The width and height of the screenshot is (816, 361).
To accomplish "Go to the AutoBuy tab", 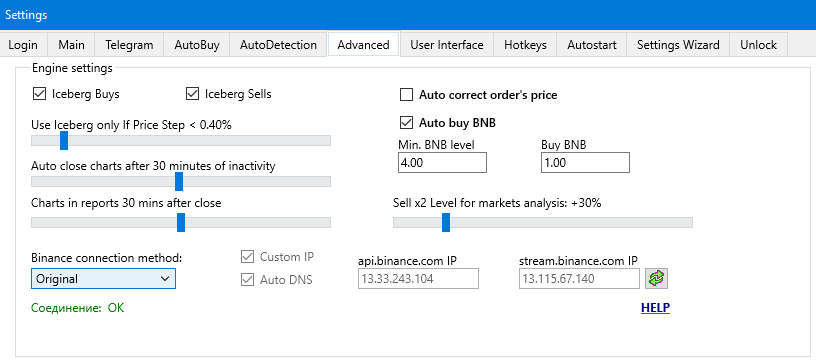I will (x=197, y=45).
